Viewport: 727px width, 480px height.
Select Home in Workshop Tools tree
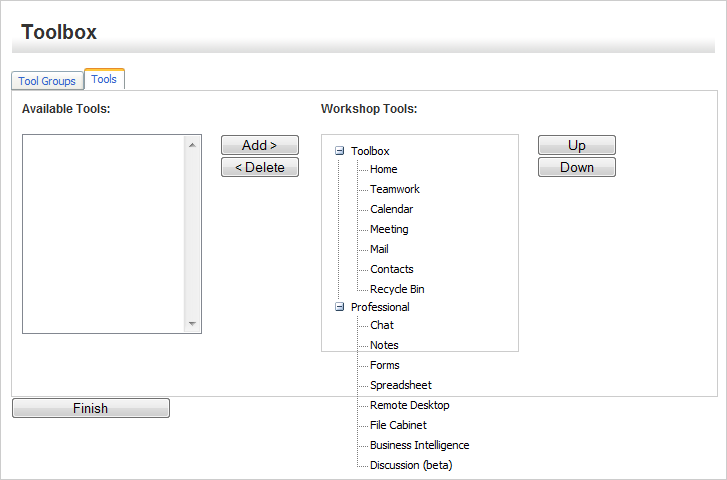tap(383, 169)
